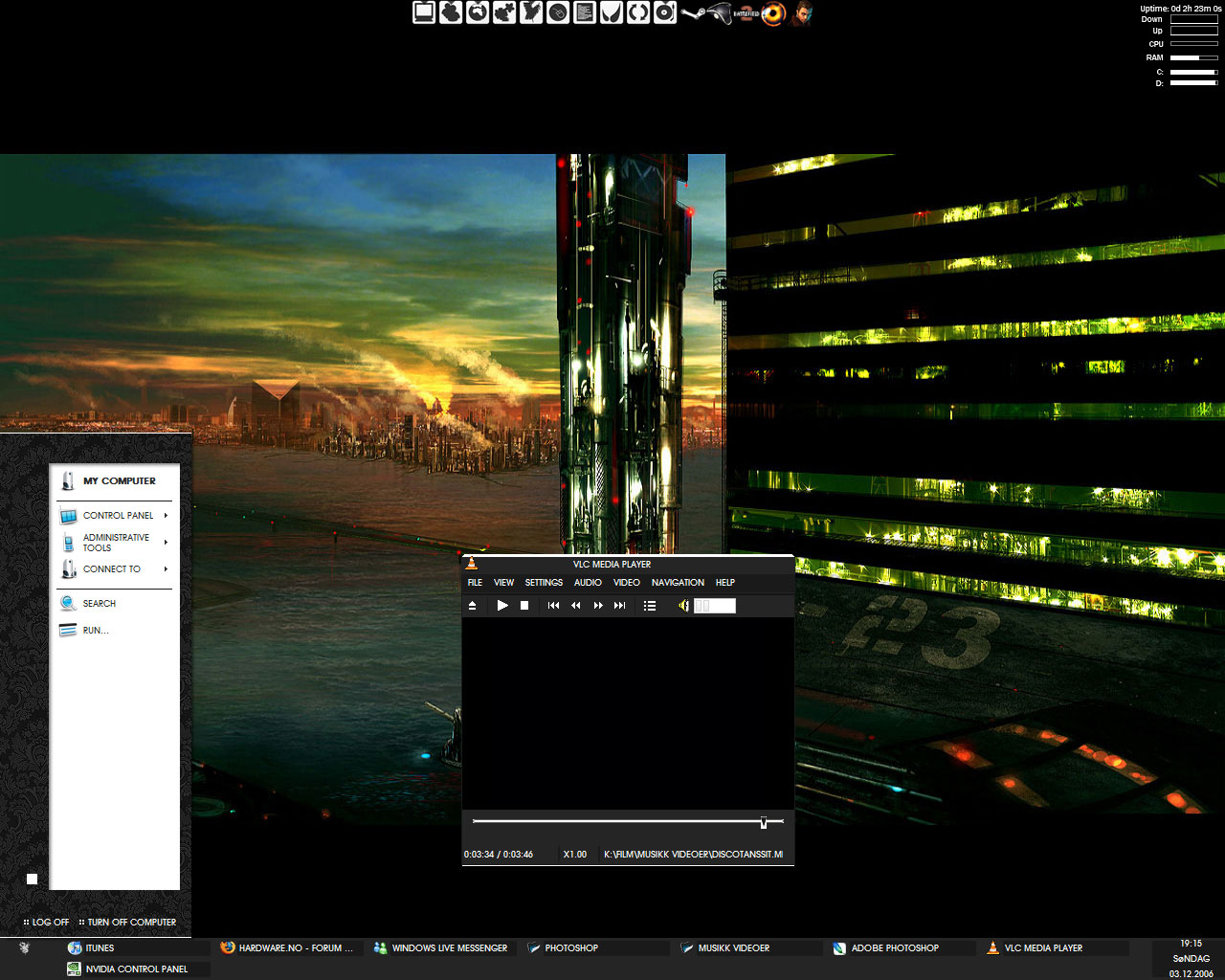Image resolution: width=1225 pixels, height=980 pixels.
Task: Click the C: drive usage bar
Action: pyautogui.click(x=1193, y=72)
